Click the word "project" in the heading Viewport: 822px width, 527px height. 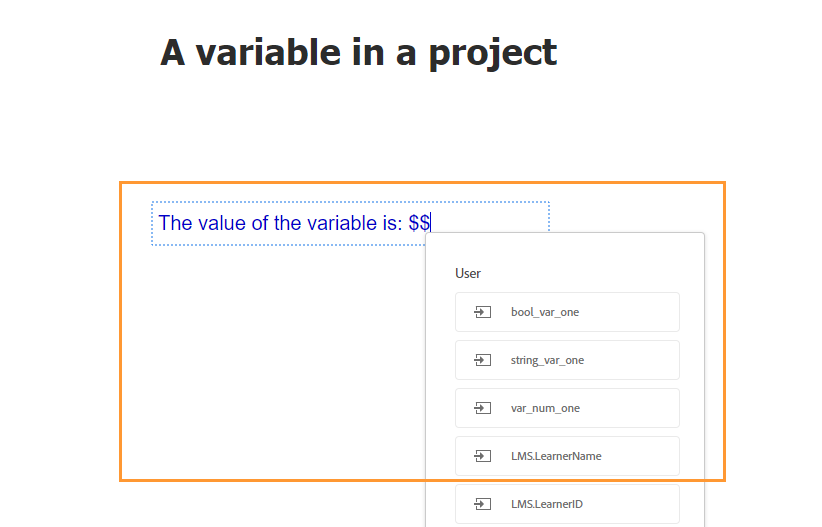492,52
